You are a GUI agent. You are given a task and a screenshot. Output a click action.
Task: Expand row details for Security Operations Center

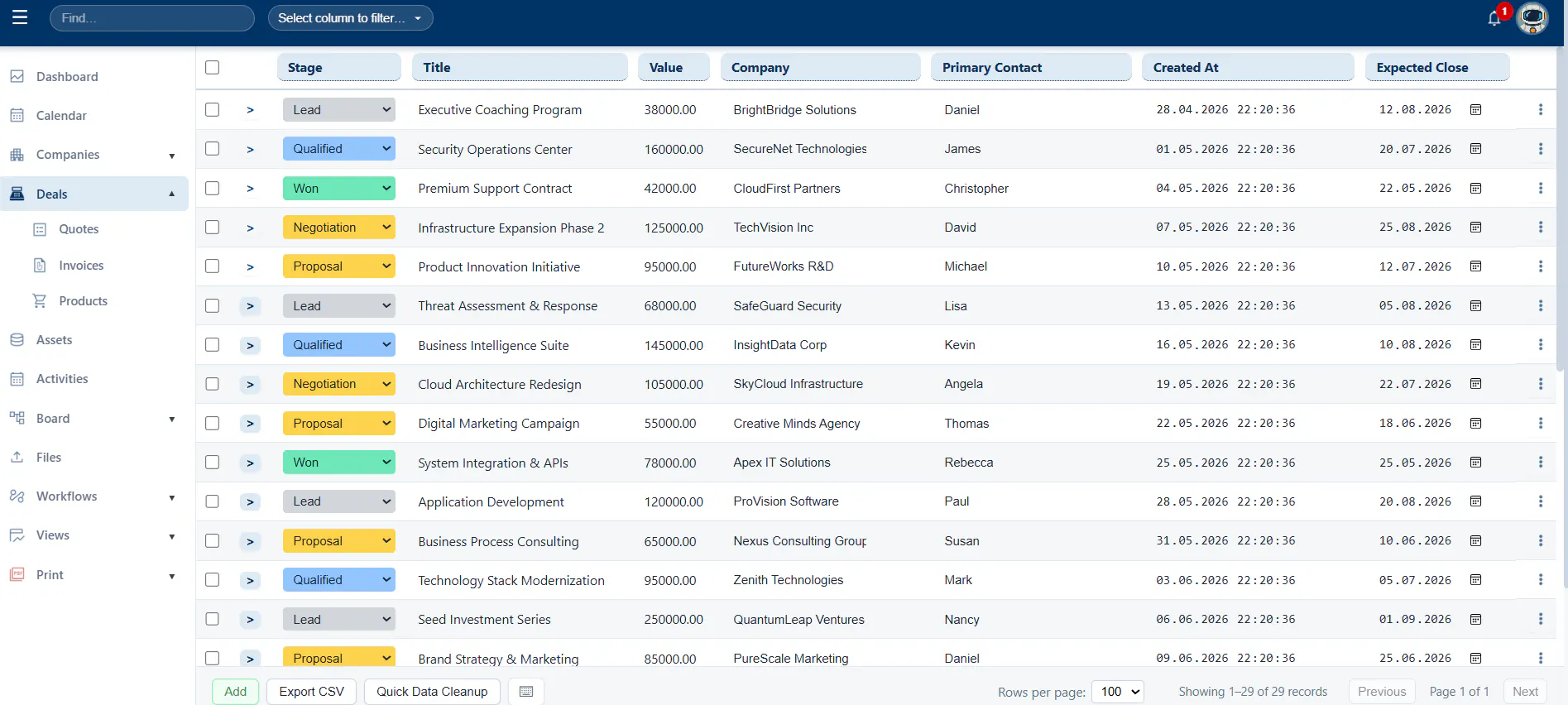(250, 150)
